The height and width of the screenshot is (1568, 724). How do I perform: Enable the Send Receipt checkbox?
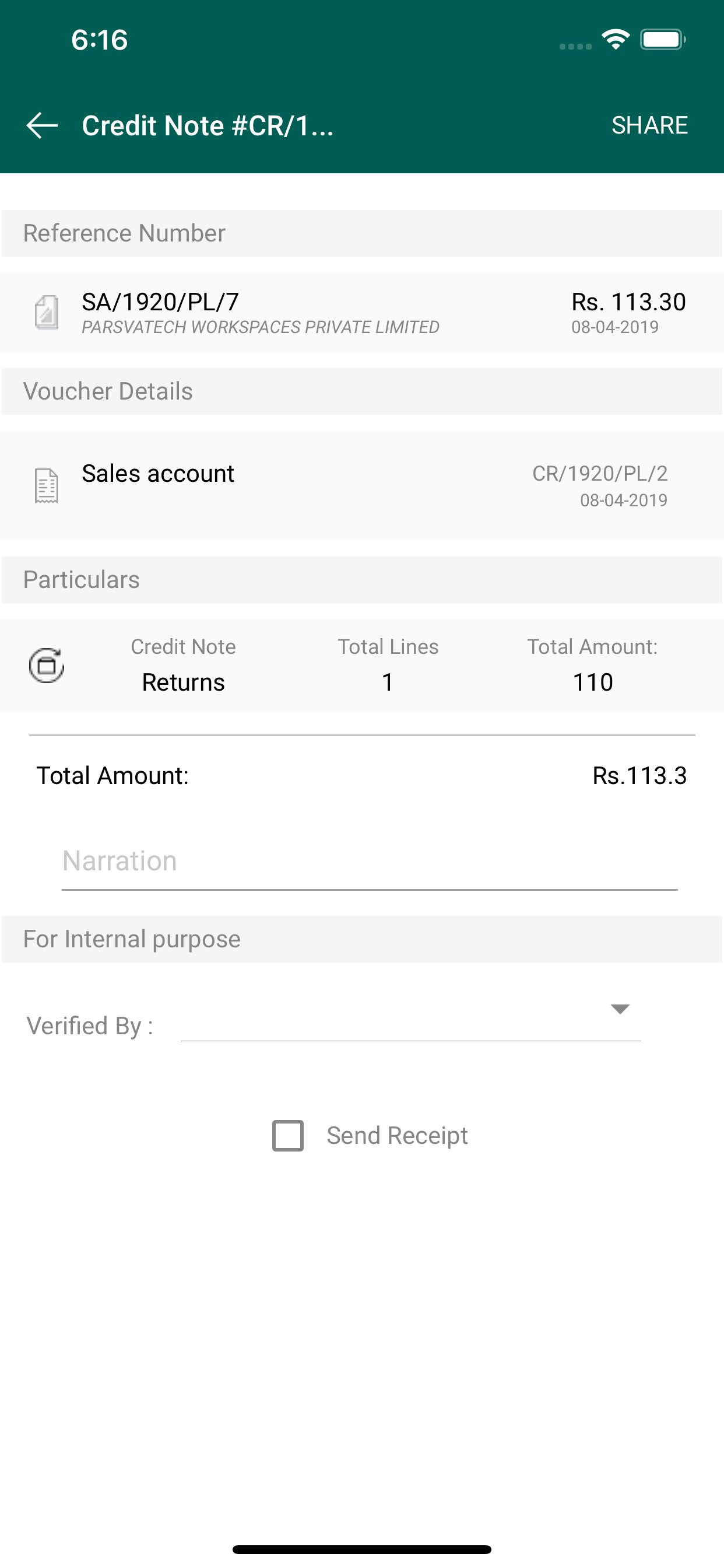coord(288,1136)
